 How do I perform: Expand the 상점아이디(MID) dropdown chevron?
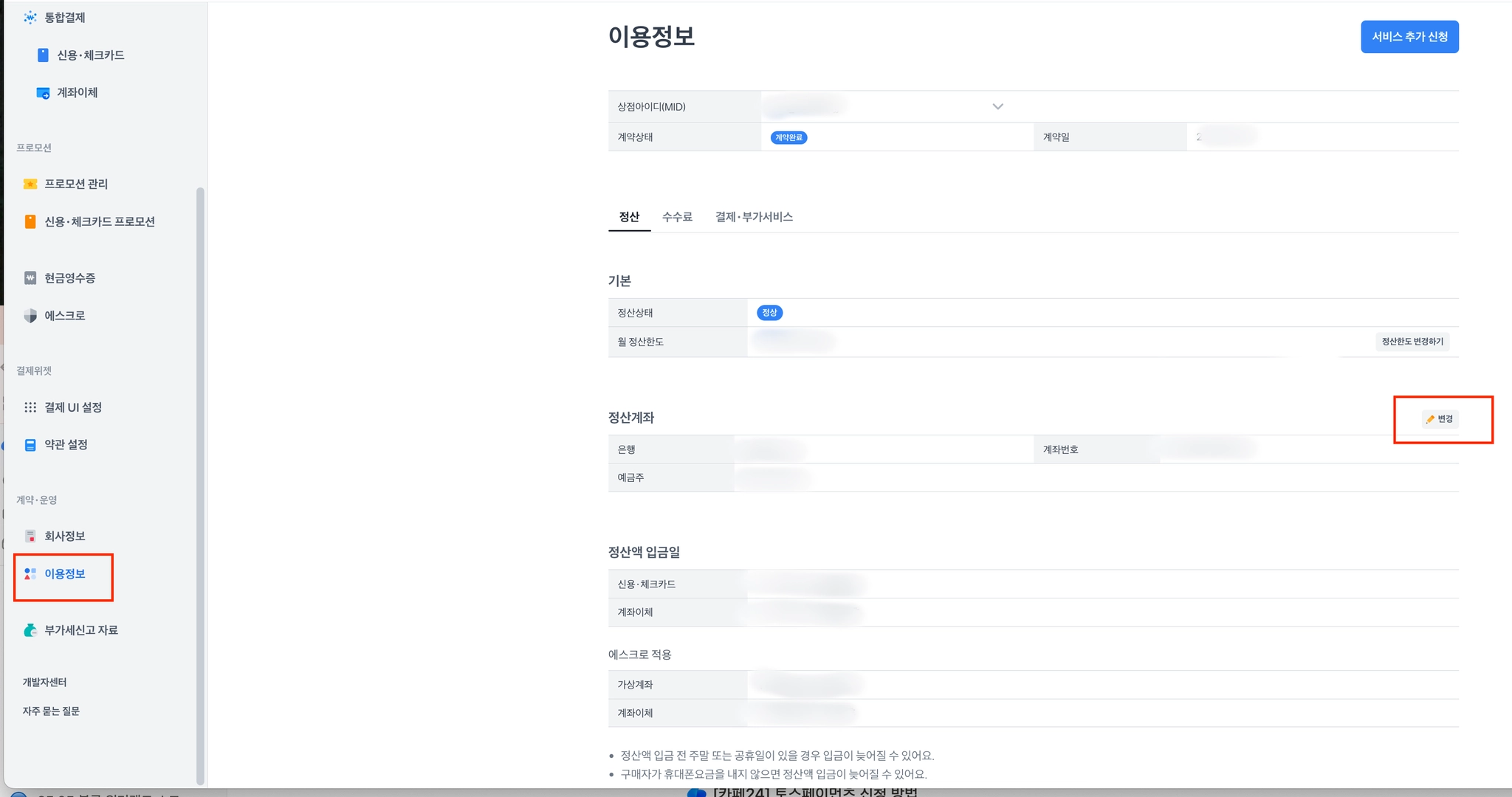coord(997,106)
